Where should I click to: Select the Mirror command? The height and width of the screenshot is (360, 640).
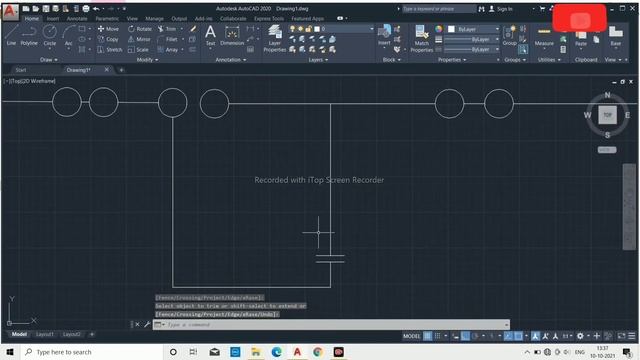[139, 39]
